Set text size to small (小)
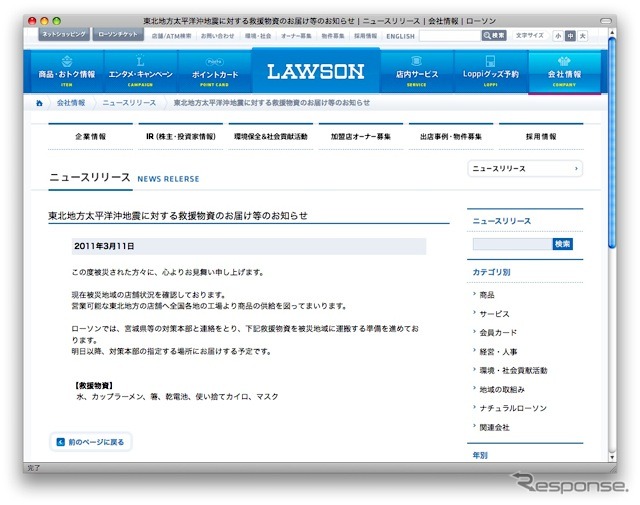Screen dimensions: 640x505 (558, 36)
